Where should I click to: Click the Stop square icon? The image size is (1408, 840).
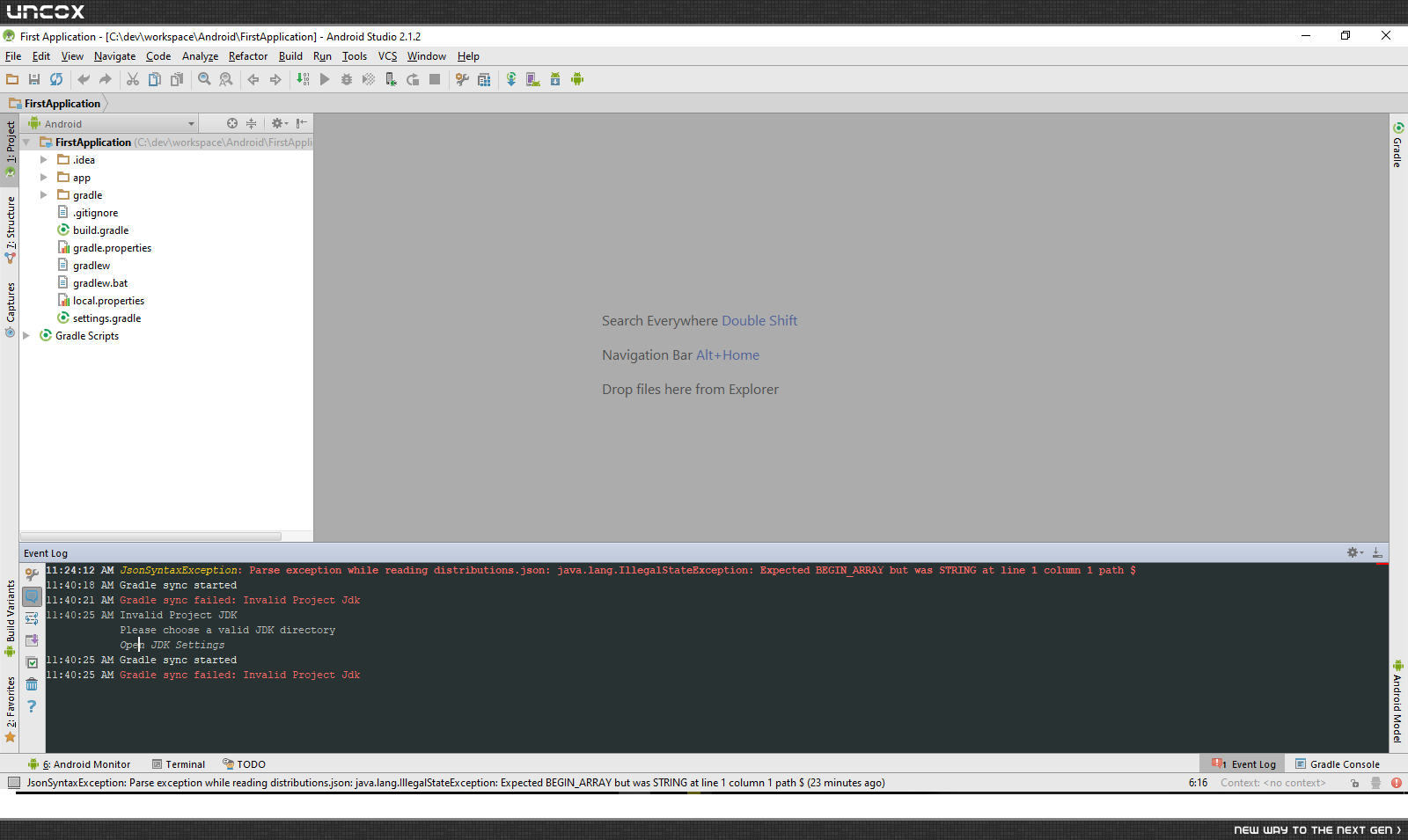coord(435,79)
